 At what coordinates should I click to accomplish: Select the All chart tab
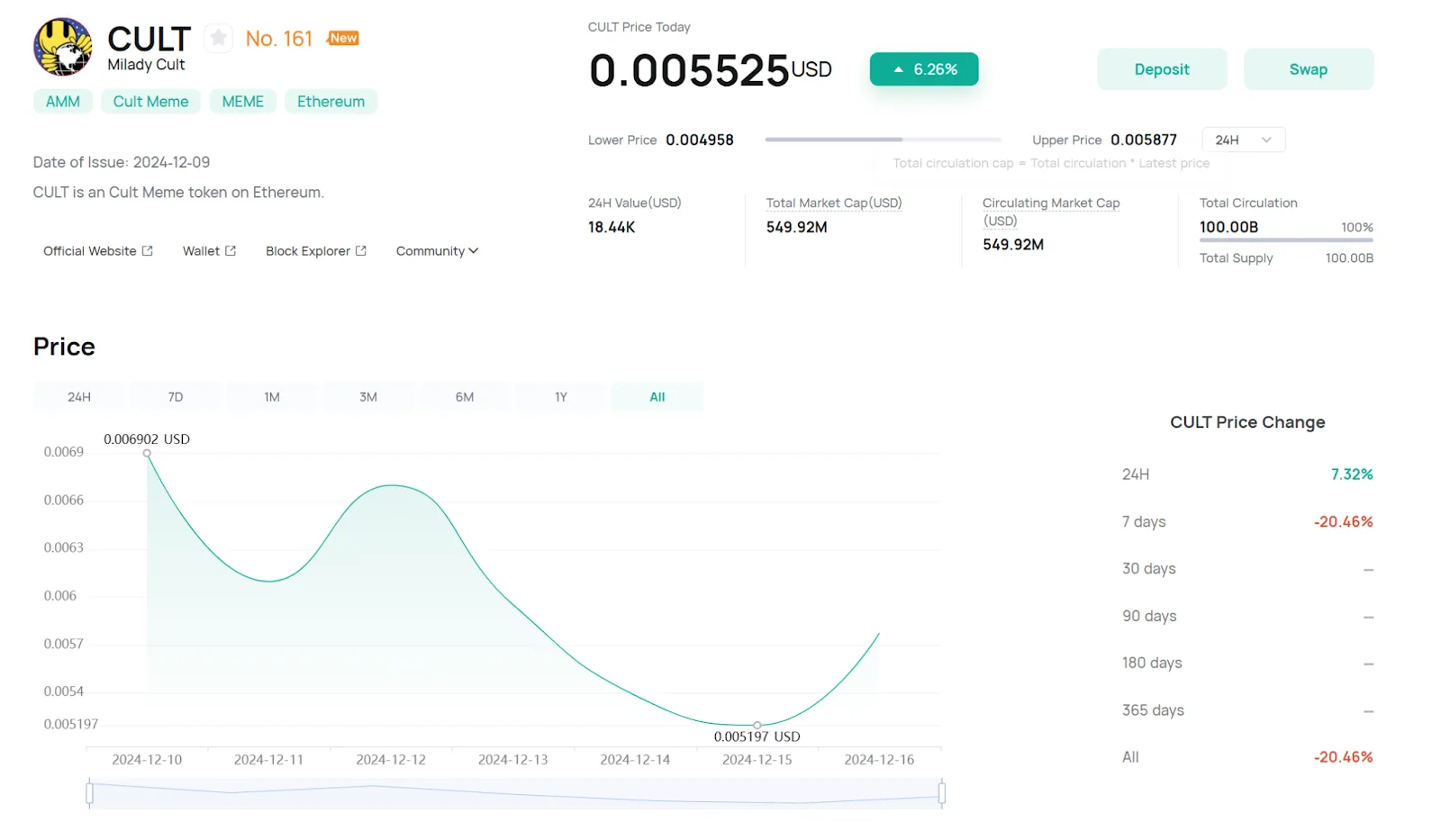pos(657,397)
